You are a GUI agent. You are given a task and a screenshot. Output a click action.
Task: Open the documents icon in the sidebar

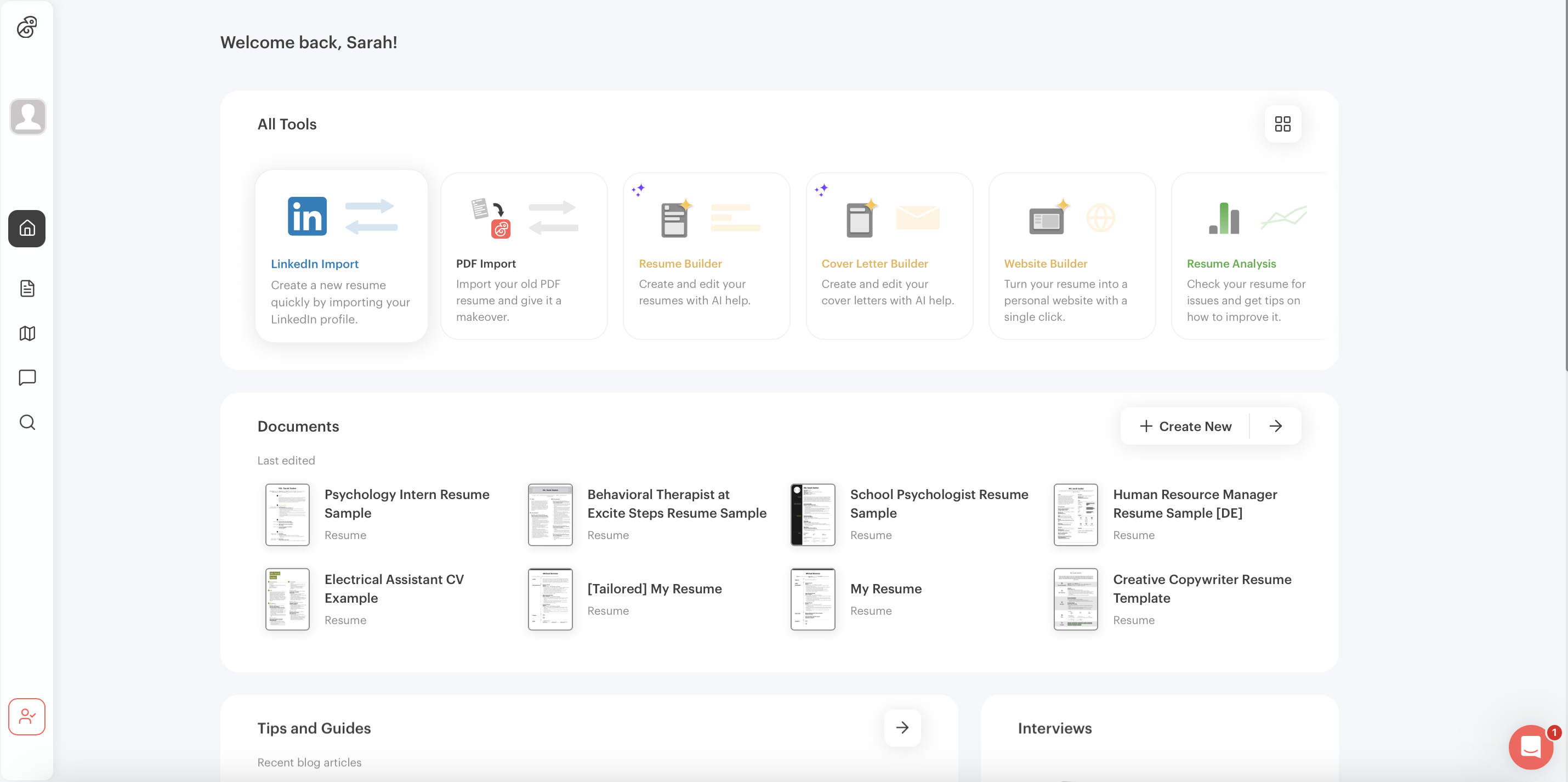[x=27, y=288]
